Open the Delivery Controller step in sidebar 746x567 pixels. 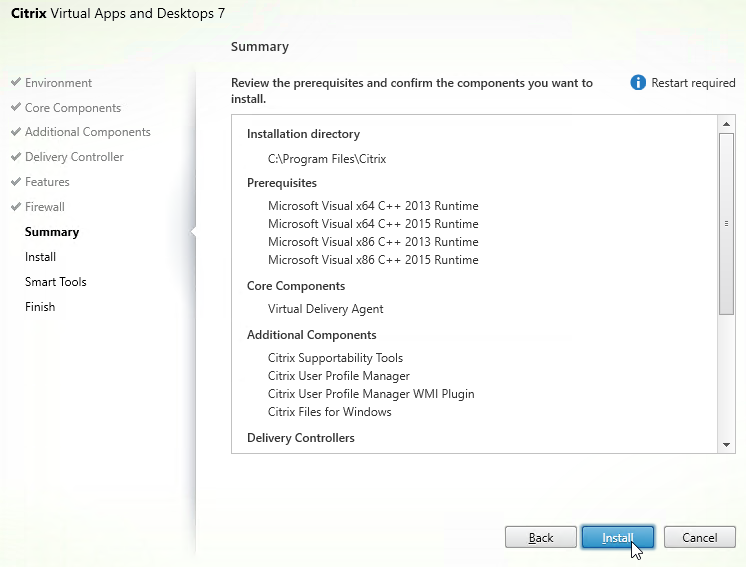click(x=74, y=157)
